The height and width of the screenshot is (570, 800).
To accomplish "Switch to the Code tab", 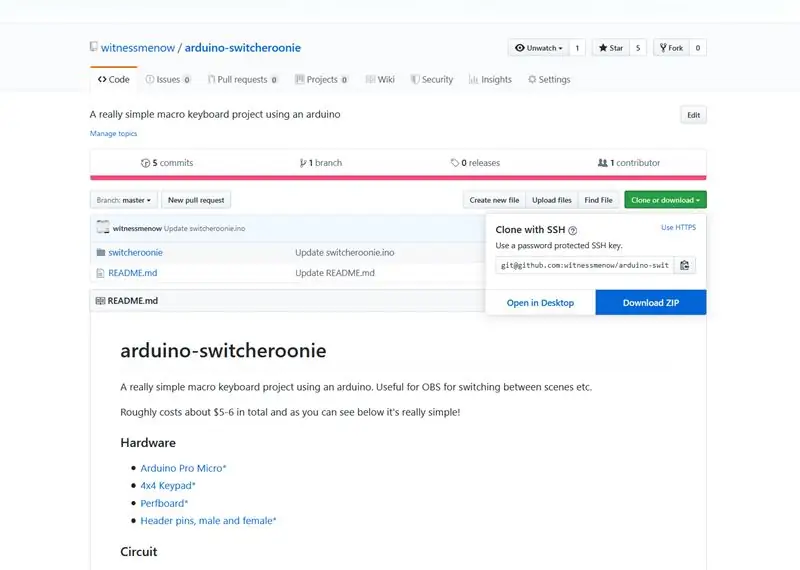I will coord(114,80).
